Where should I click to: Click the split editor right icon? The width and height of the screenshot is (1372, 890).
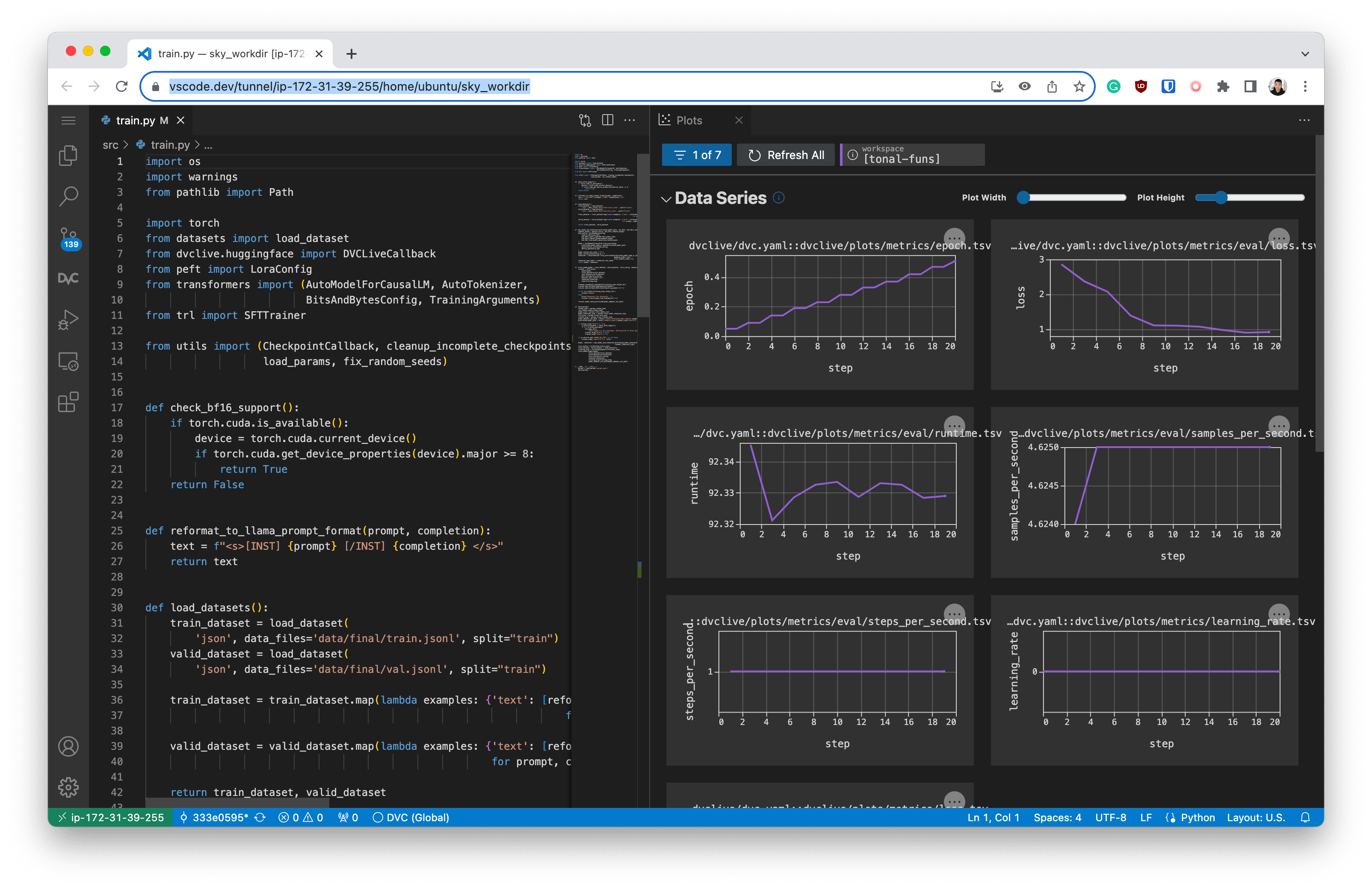click(607, 120)
